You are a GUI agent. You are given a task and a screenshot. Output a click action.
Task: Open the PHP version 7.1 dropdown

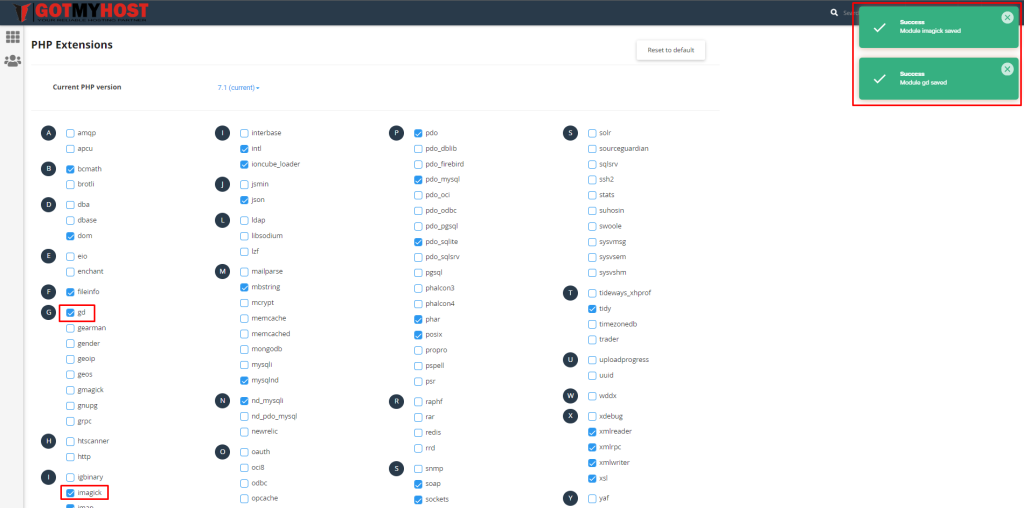click(238, 88)
